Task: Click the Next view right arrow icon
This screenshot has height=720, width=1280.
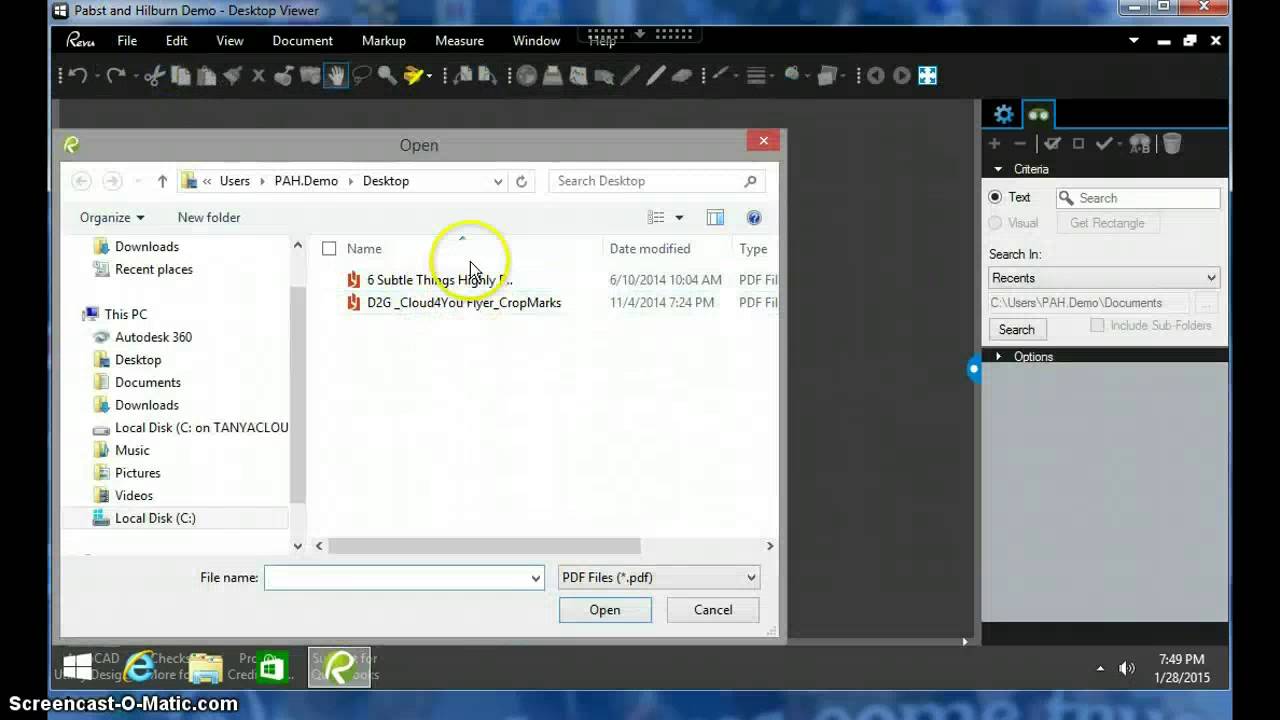Action: [902, 76]
